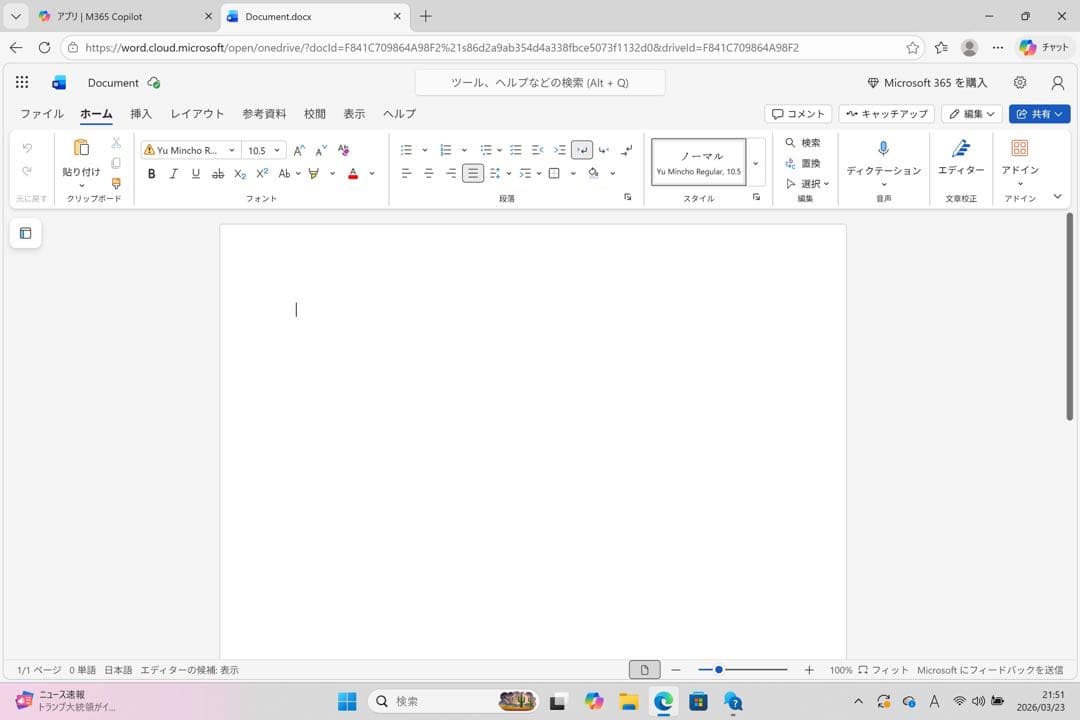The height and width of the screenshot is (720, 1080).
Task: Click the grow font size icon
Action: point(299,150)
